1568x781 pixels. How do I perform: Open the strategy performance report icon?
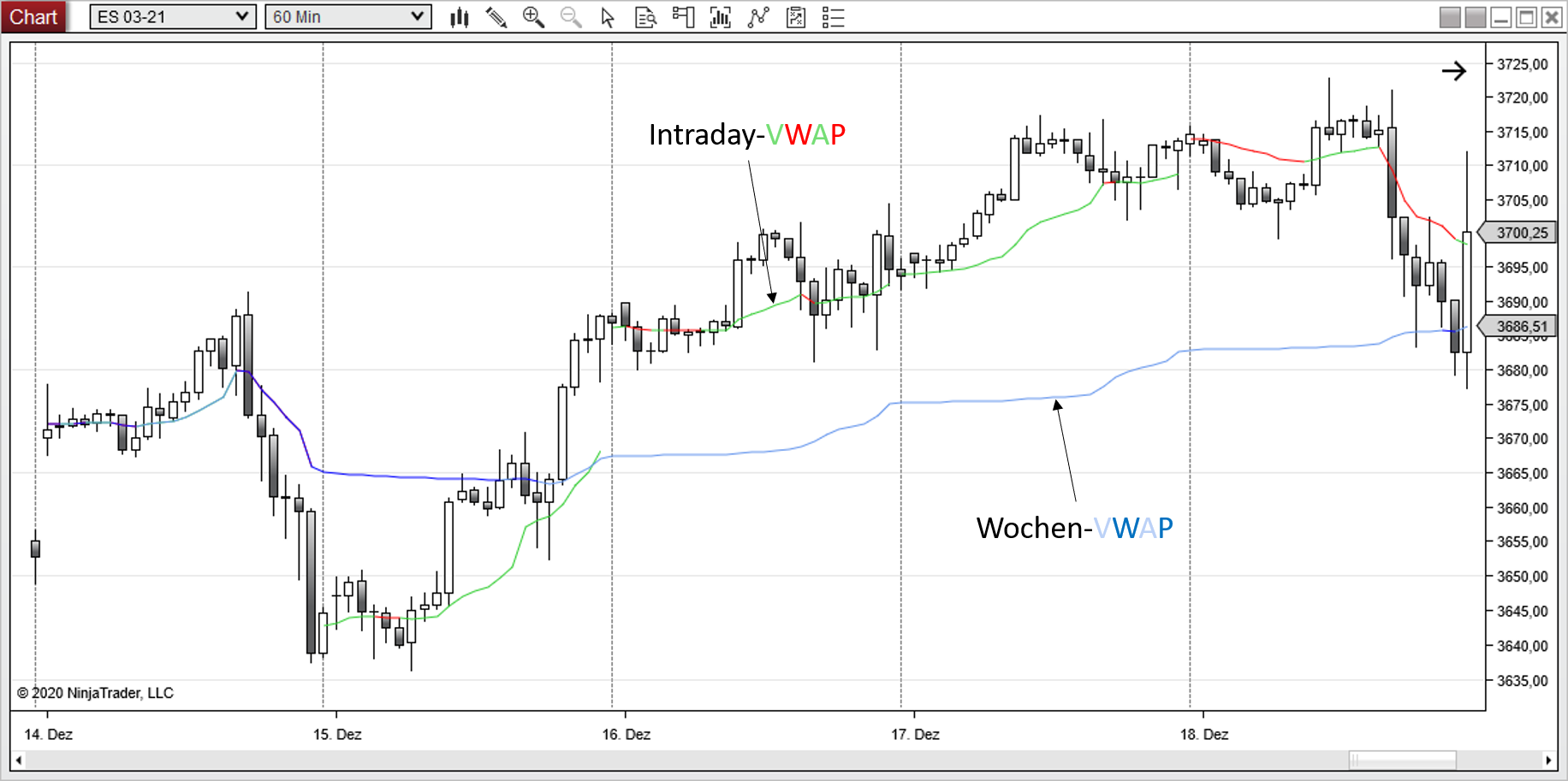tap(796, 17)
